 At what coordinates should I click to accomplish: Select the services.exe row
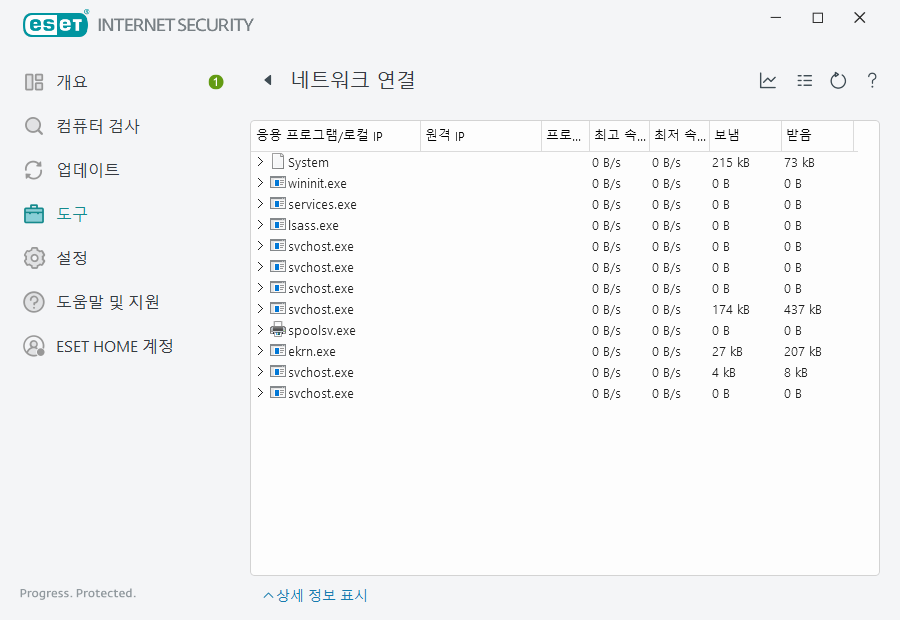322,204
